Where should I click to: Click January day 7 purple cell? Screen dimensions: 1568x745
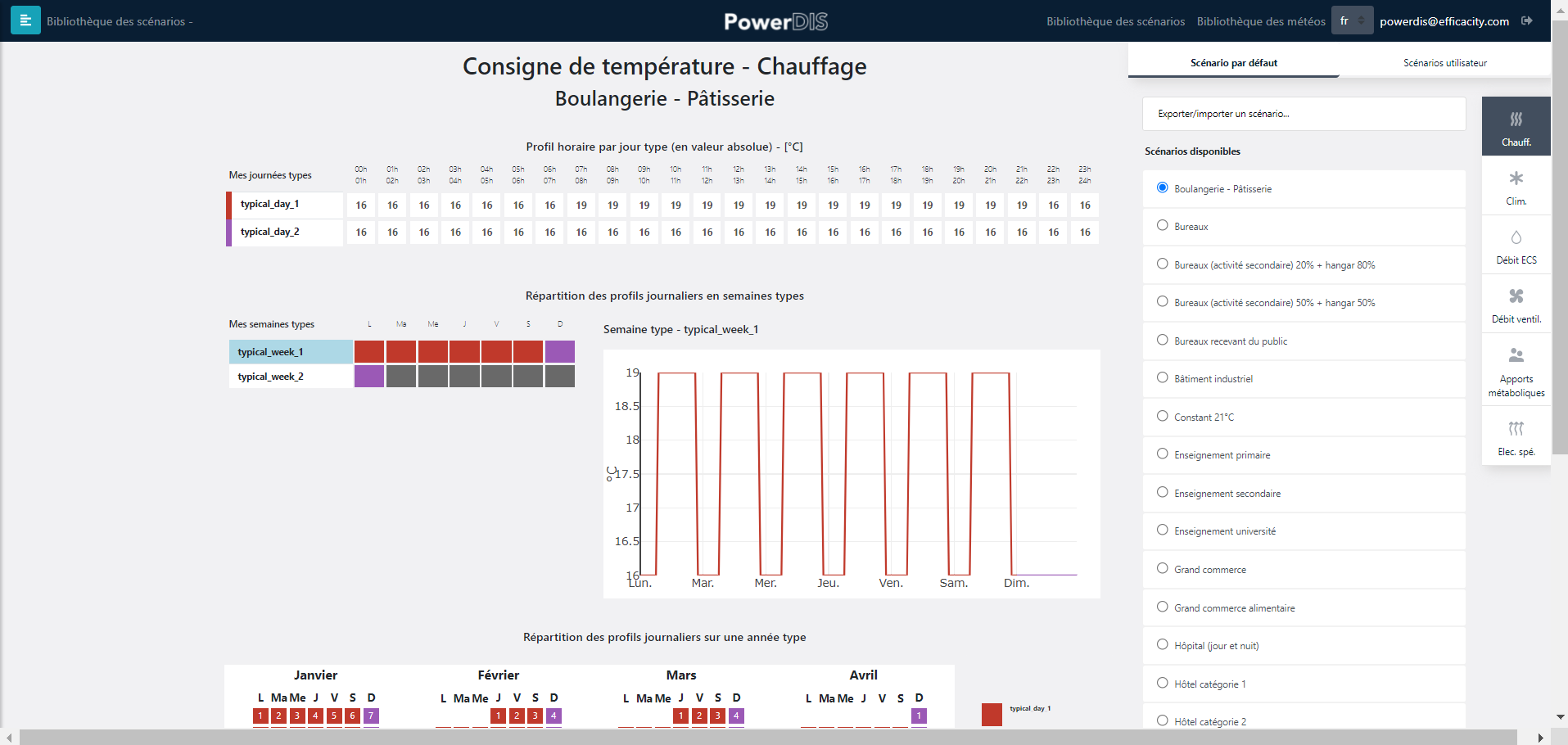[x=371, y=716]
